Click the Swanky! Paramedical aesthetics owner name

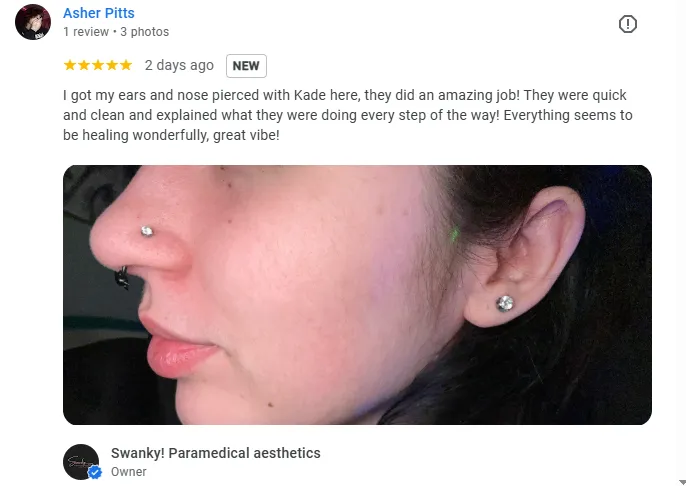click(x=216, y=453)
